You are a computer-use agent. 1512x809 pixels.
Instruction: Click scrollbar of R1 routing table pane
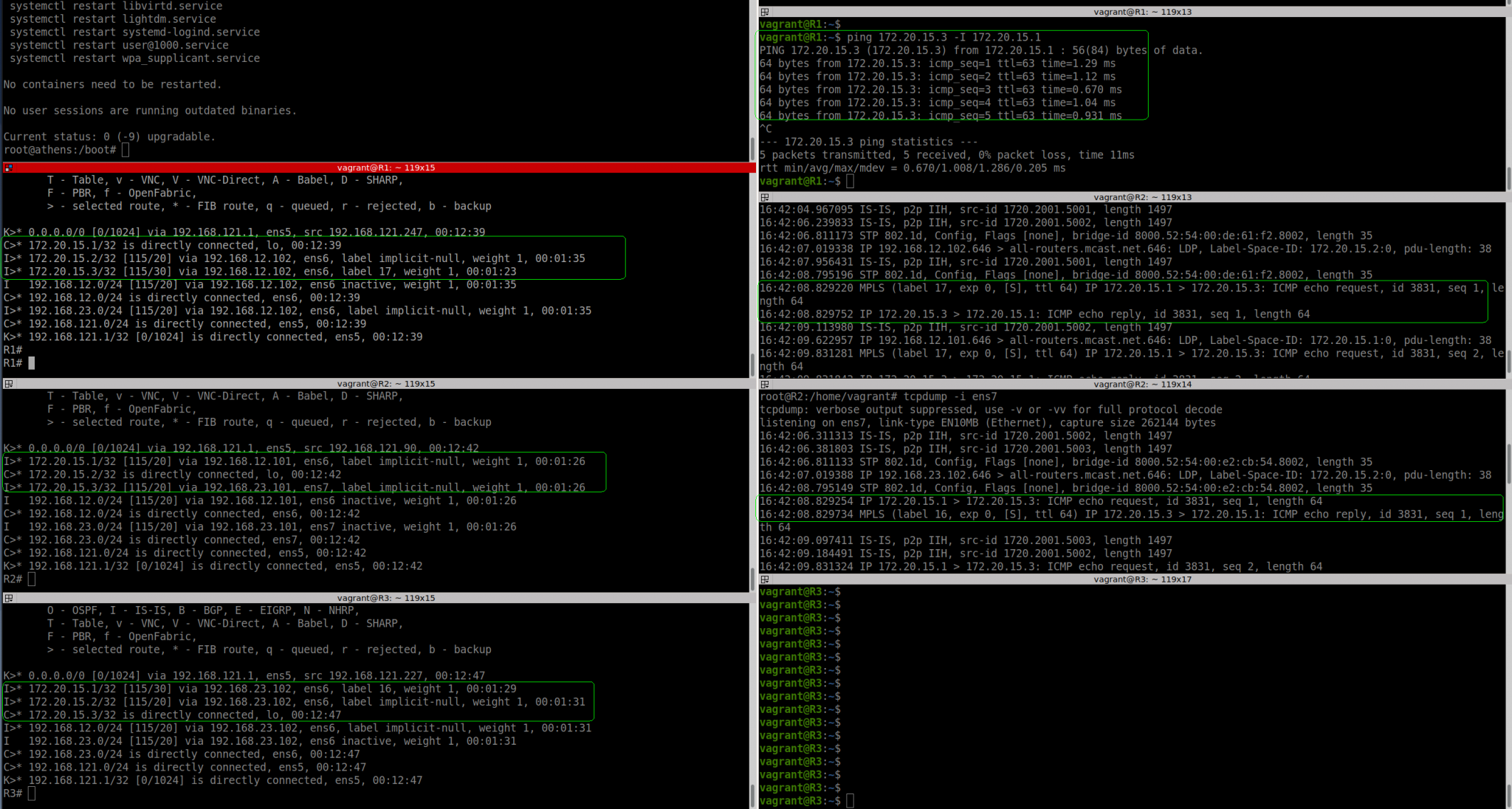(752, 275)
